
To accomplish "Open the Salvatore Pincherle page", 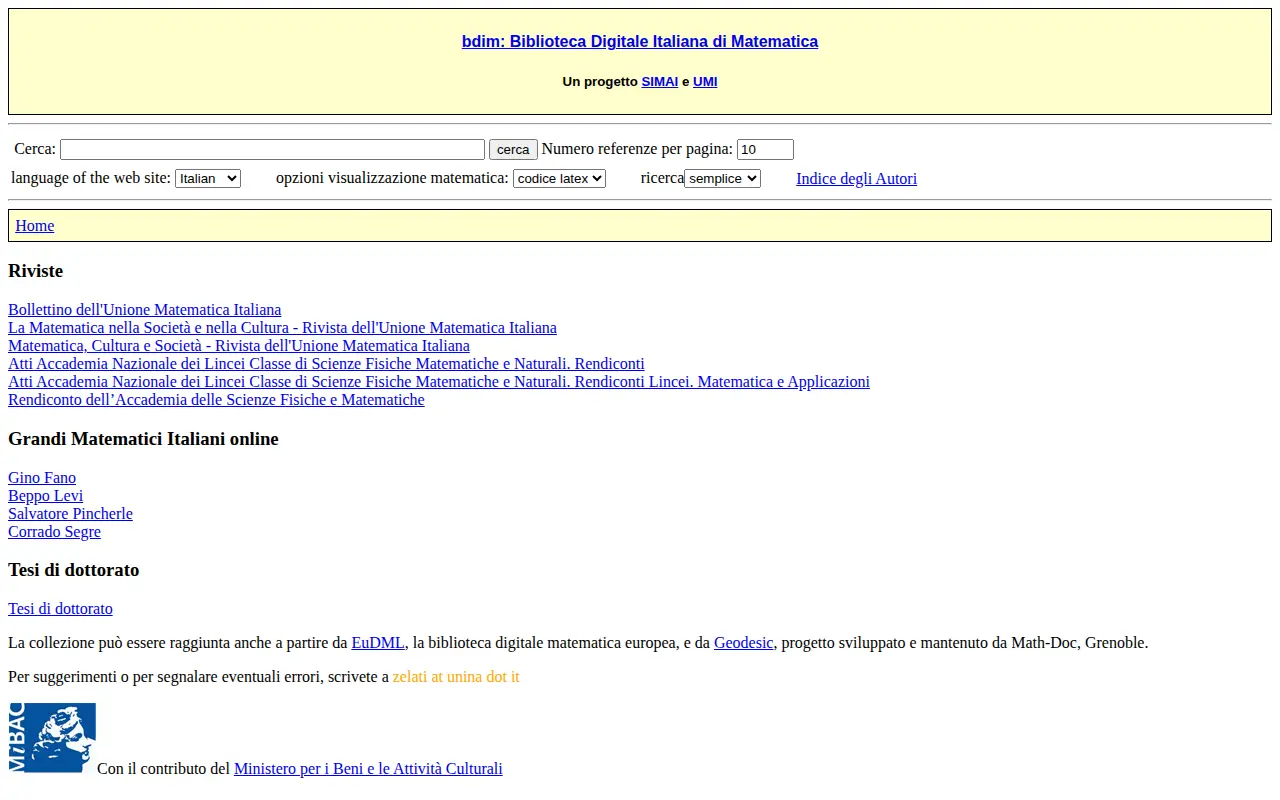I will click(x=70, y=514).
